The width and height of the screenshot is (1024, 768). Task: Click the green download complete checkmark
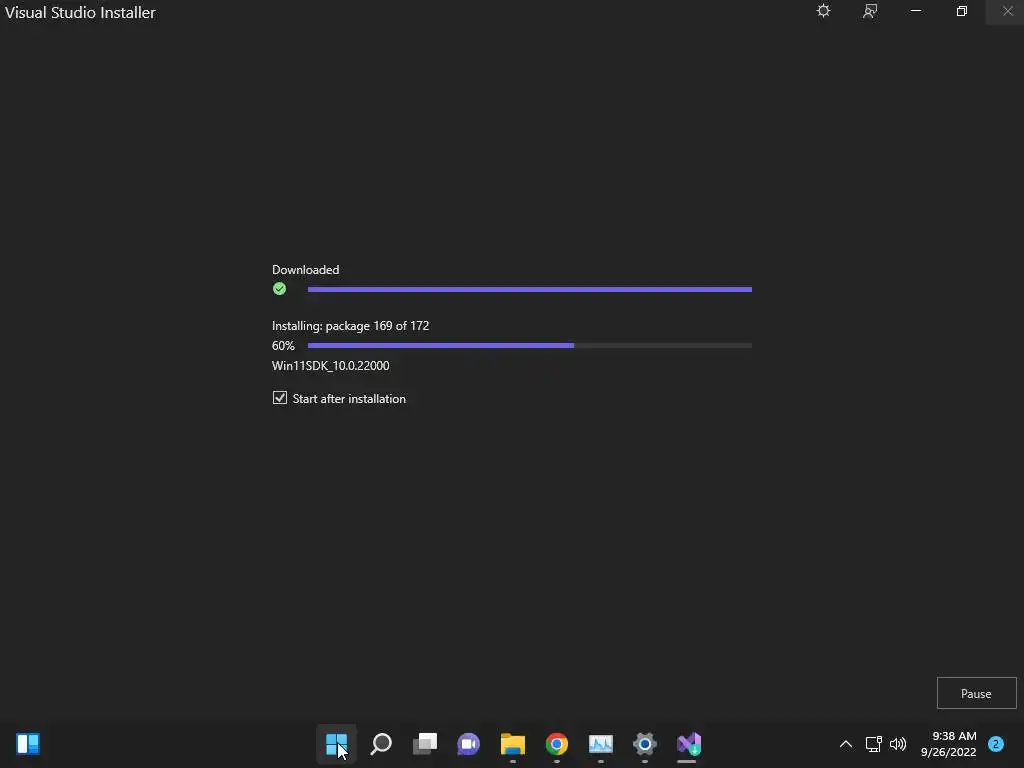(280, 289)
